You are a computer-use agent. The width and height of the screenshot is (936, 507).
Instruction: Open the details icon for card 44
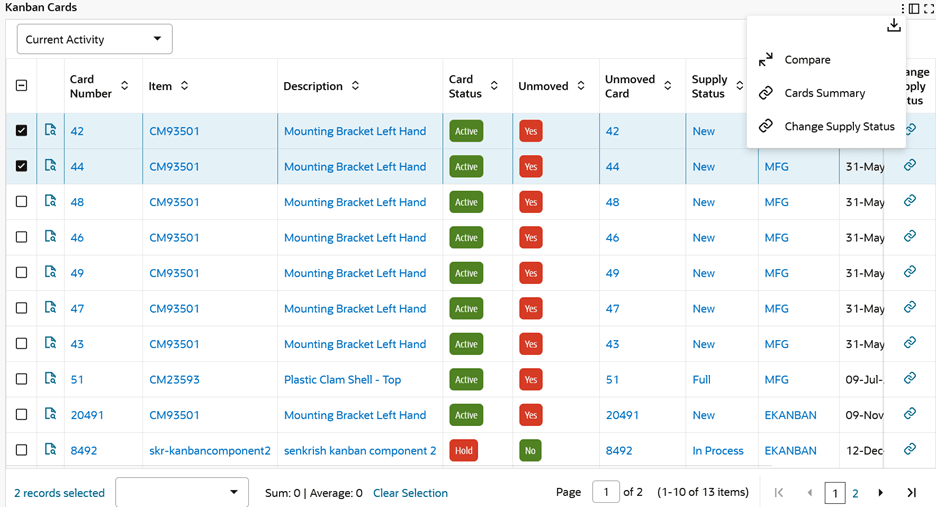51,165
